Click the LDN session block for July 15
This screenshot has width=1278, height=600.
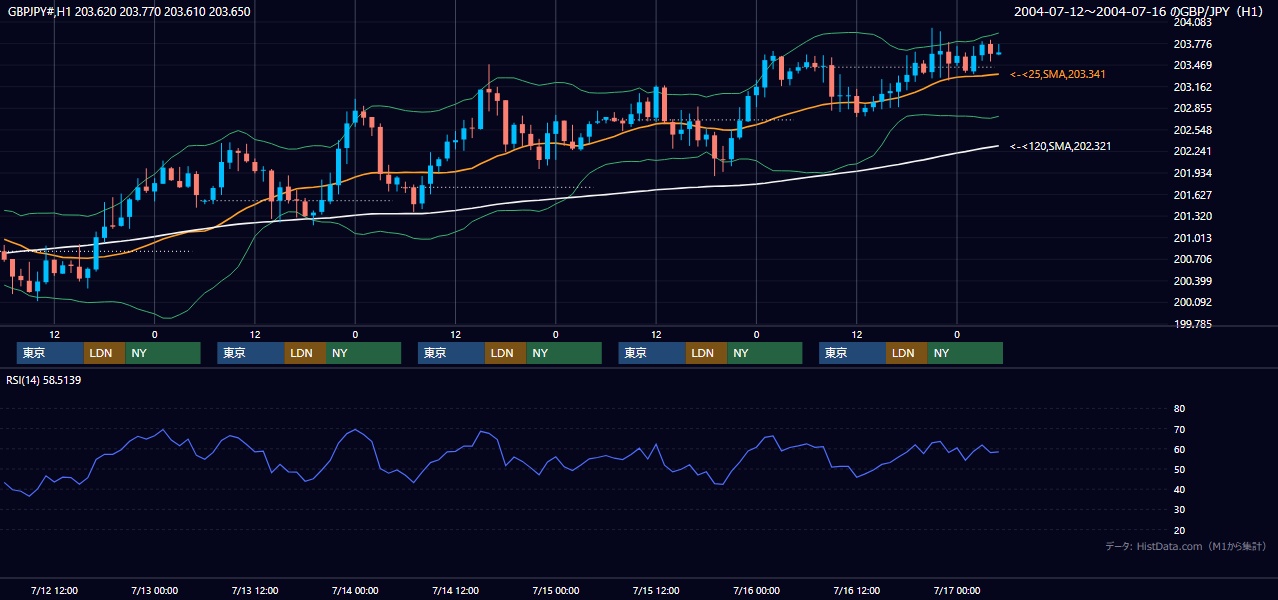tap(706, 353)
